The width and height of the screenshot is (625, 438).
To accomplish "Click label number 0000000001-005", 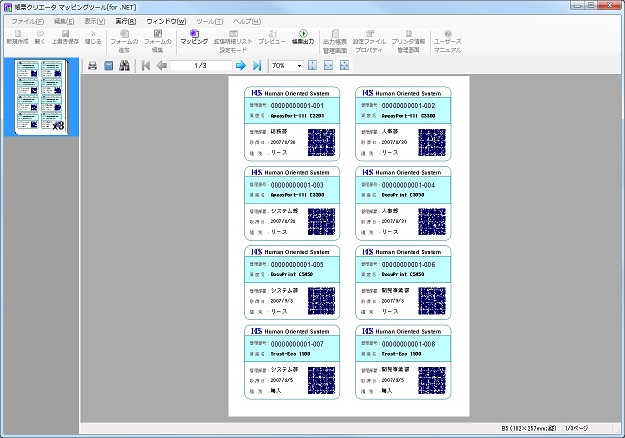I will tap(297, 265).
